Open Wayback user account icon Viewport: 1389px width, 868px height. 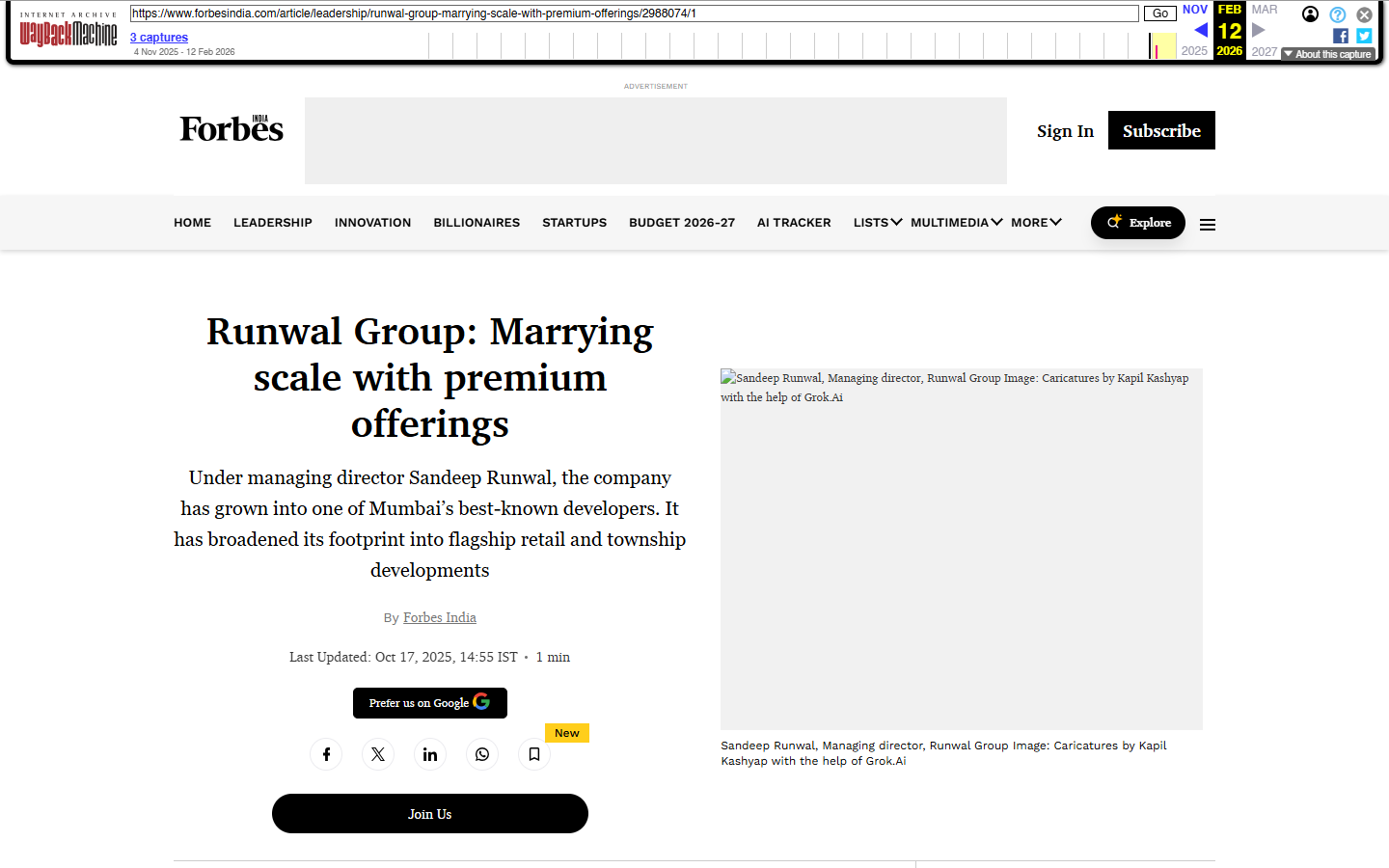[x=1310, y=14]
